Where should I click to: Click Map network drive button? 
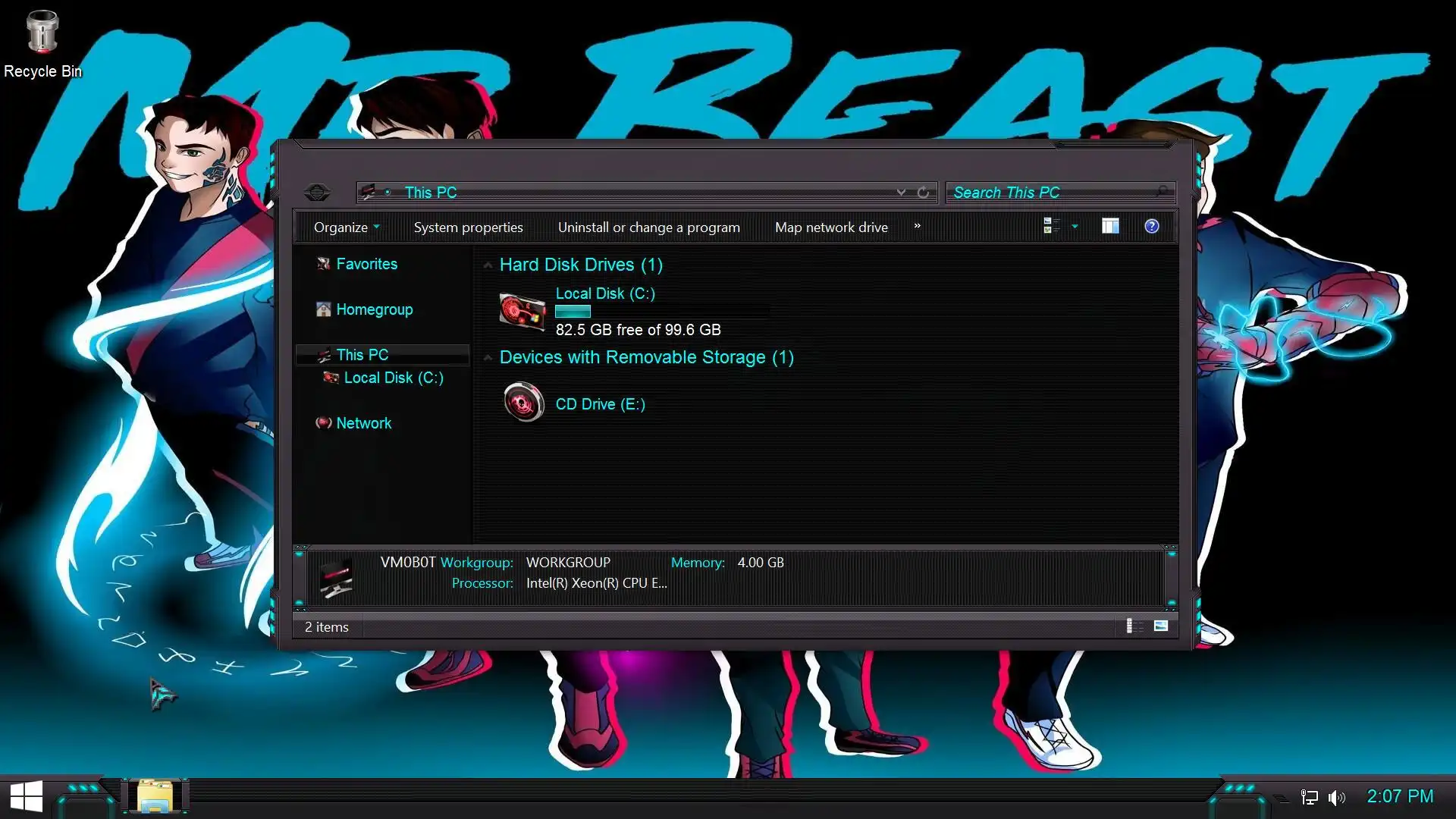831,227
